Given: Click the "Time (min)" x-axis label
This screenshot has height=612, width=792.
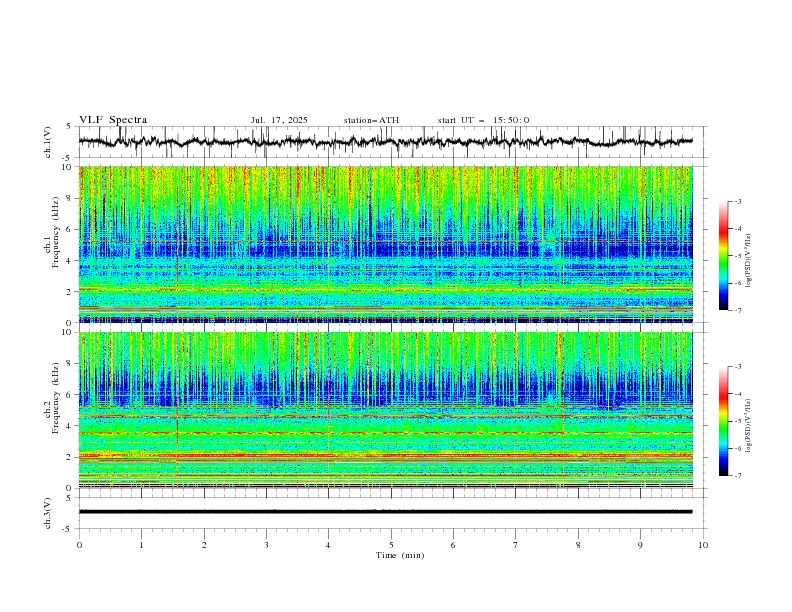Looking at the screenshot, I should 400,555.
